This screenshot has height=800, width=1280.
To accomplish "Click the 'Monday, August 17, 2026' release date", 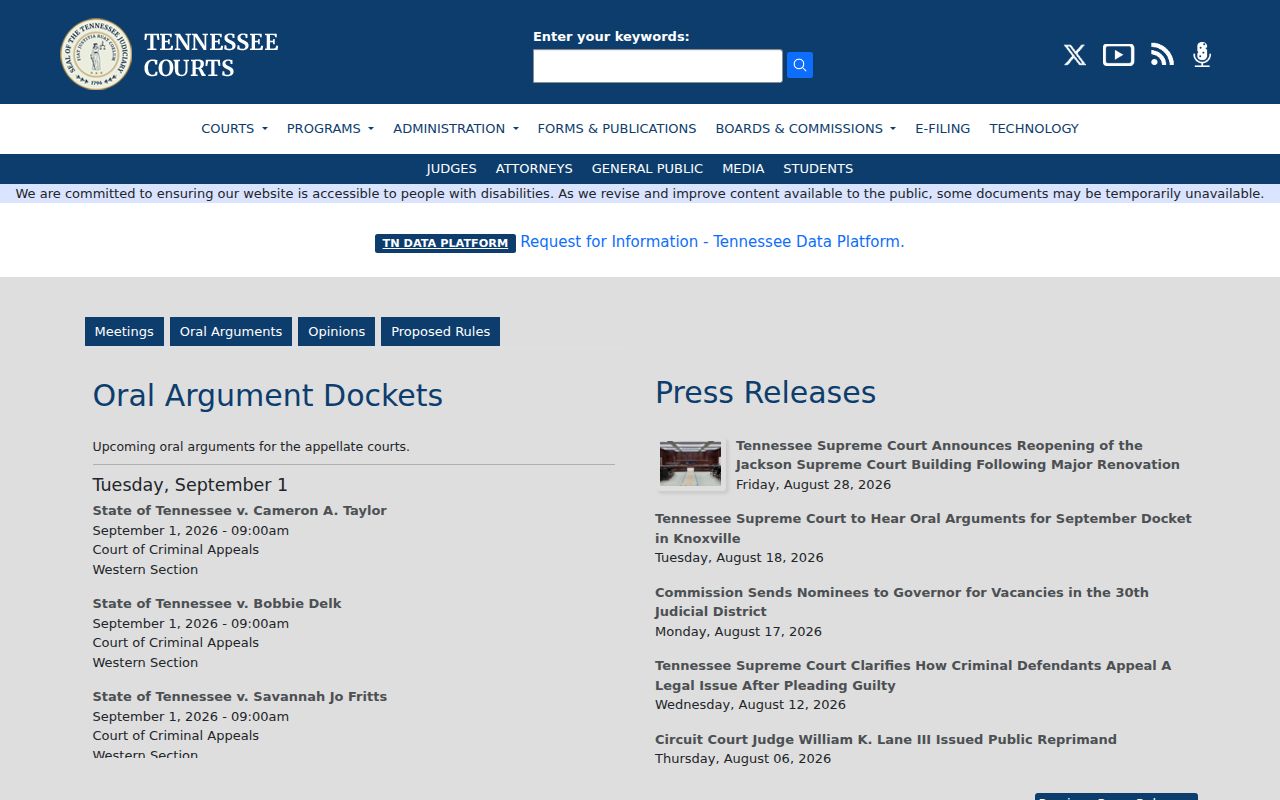I will click(738, 632).
